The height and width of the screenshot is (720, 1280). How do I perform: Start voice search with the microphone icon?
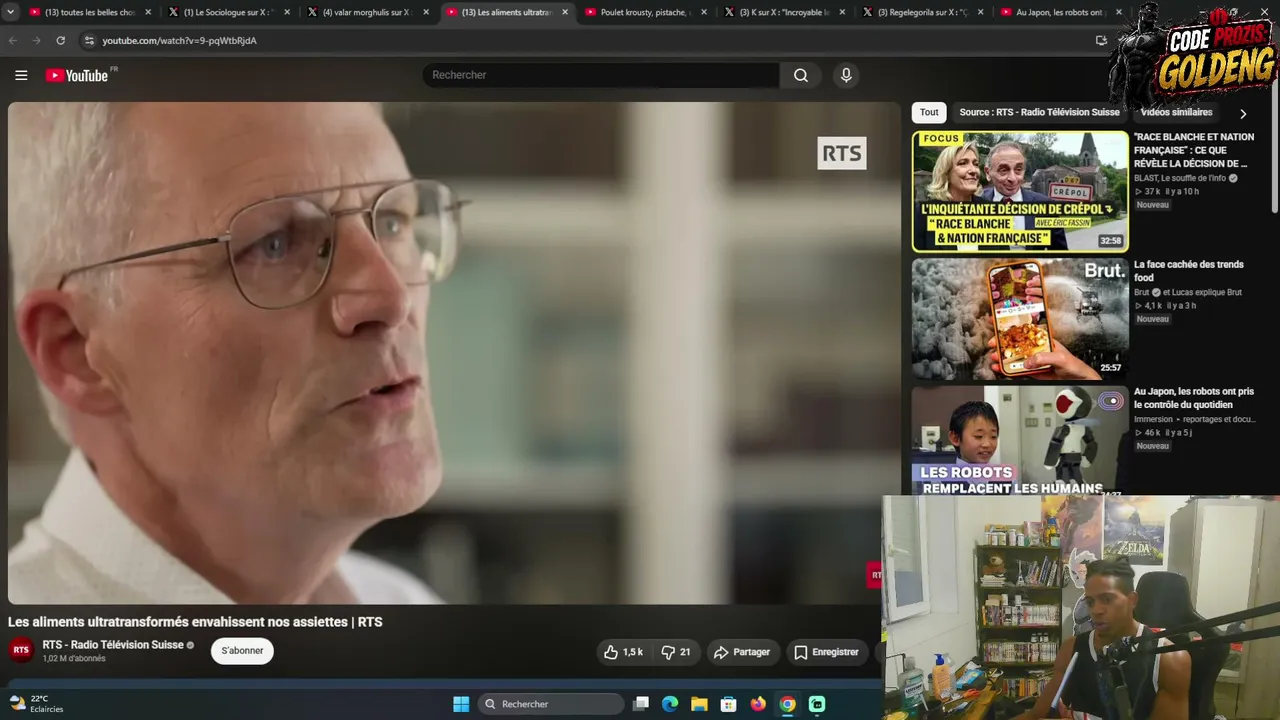coord(846,75)
